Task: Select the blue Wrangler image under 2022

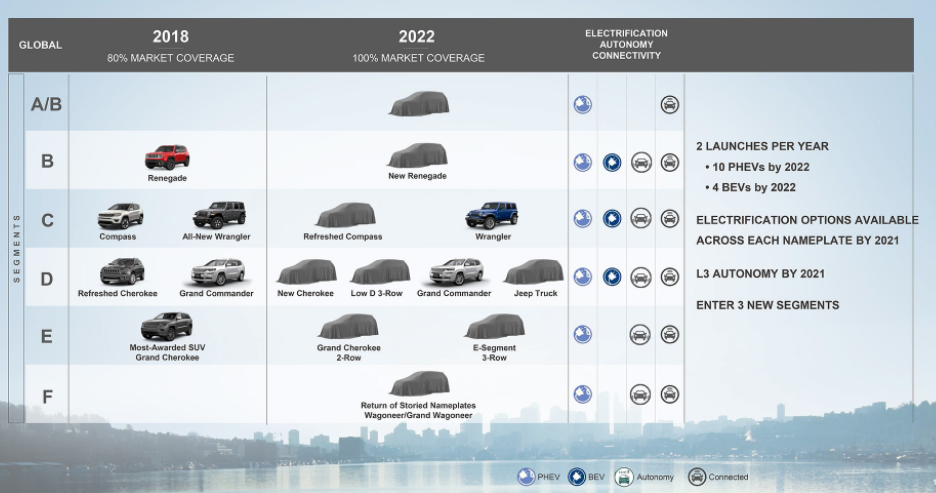Action: pos(493,215)
